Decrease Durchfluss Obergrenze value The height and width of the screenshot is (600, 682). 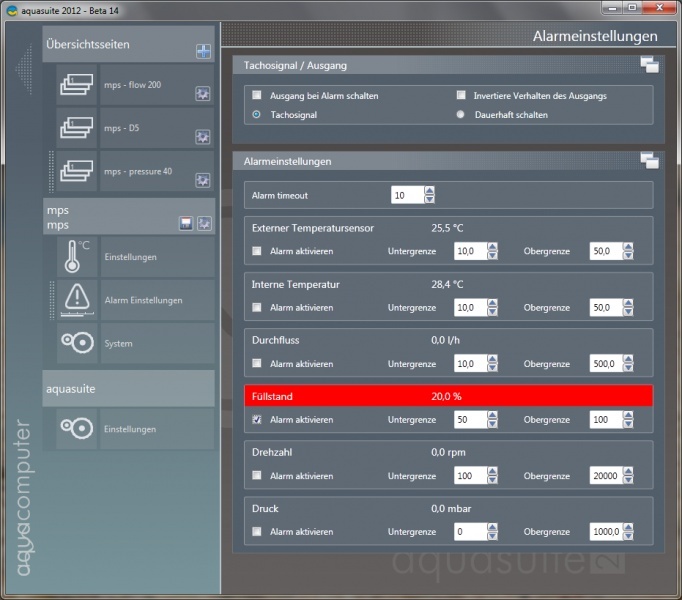pos(628,368)
